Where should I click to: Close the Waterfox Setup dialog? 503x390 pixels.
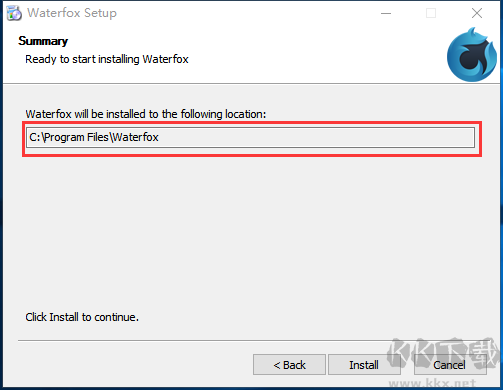(477, 13)
